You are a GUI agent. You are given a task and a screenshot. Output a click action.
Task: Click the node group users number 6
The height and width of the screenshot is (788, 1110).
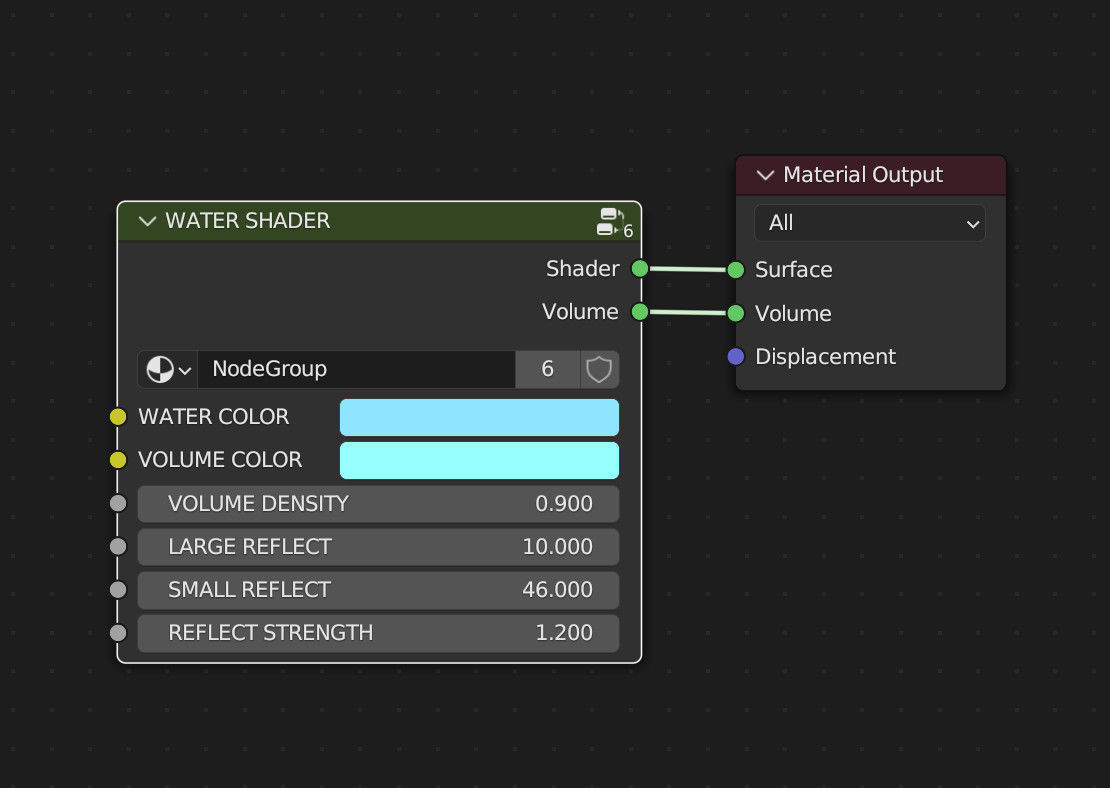click(x=547, y=369)
